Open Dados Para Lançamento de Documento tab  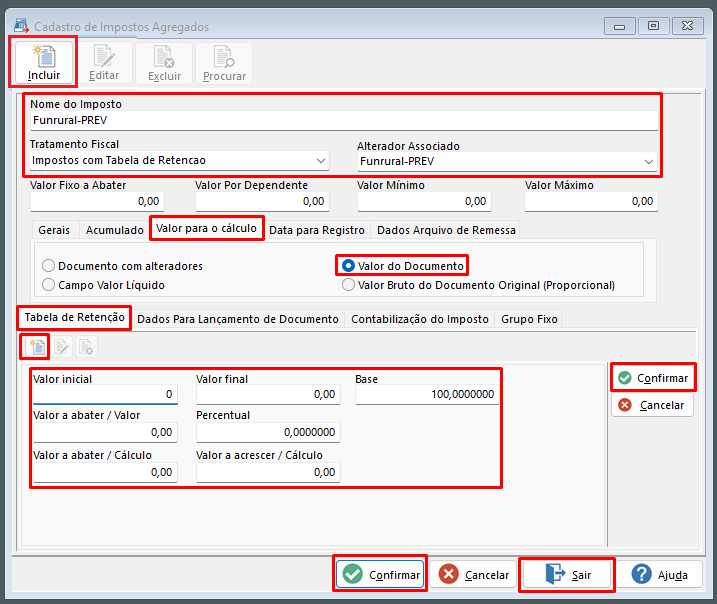(238, 319)
